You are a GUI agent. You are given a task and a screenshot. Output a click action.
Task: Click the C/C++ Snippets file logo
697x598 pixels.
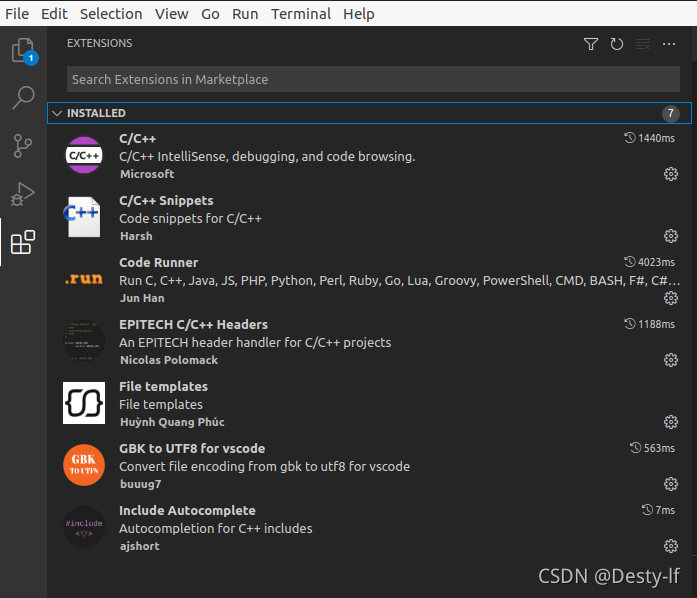82,217
